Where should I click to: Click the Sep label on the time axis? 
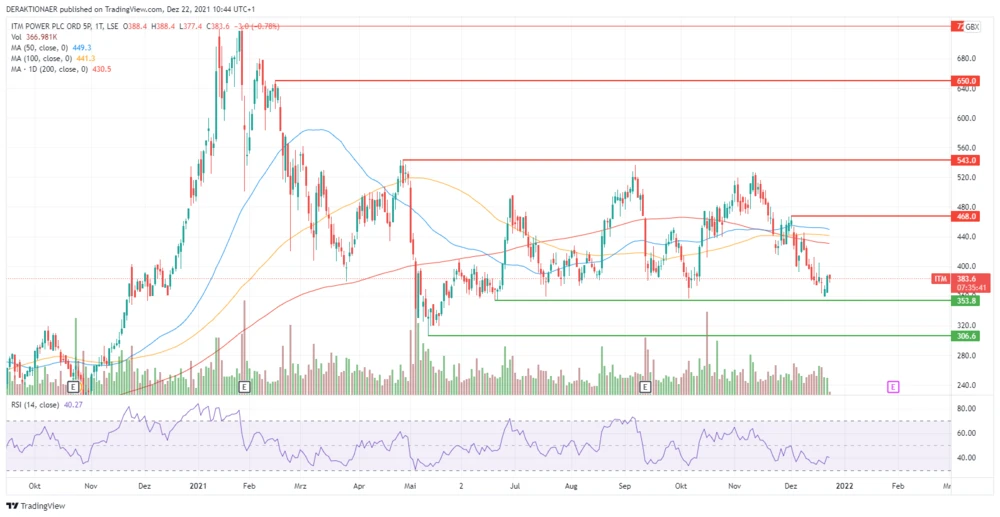point(625,486)
